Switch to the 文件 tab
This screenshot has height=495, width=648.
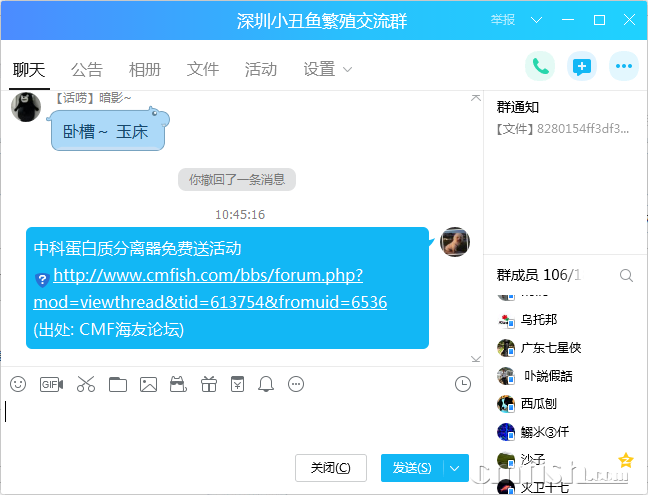(202, 69)
